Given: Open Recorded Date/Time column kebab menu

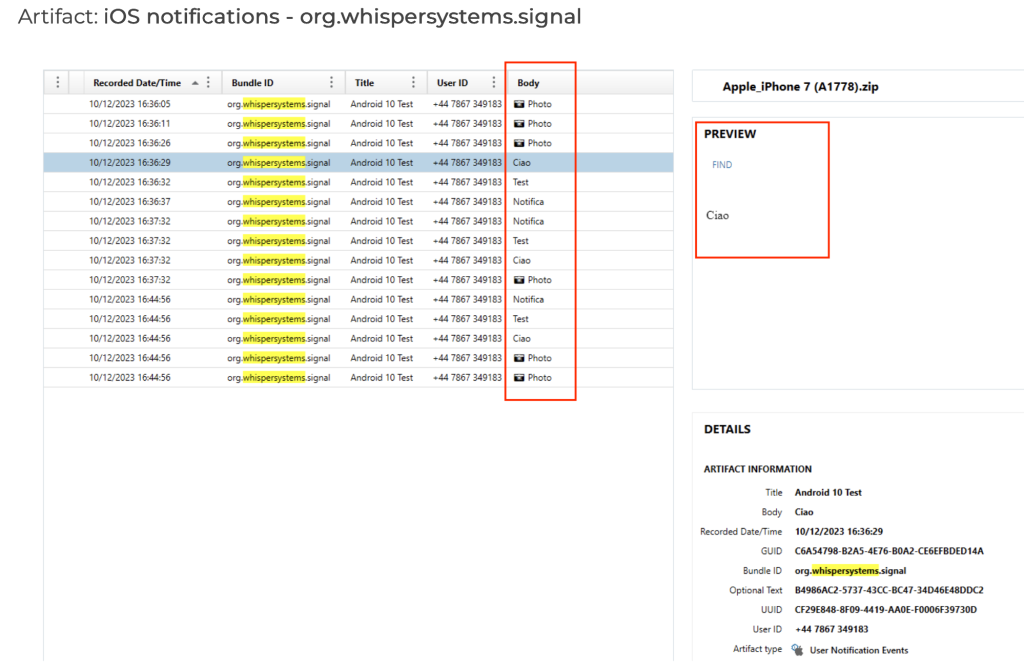Looking at the screenshot, I should (208, 83).
